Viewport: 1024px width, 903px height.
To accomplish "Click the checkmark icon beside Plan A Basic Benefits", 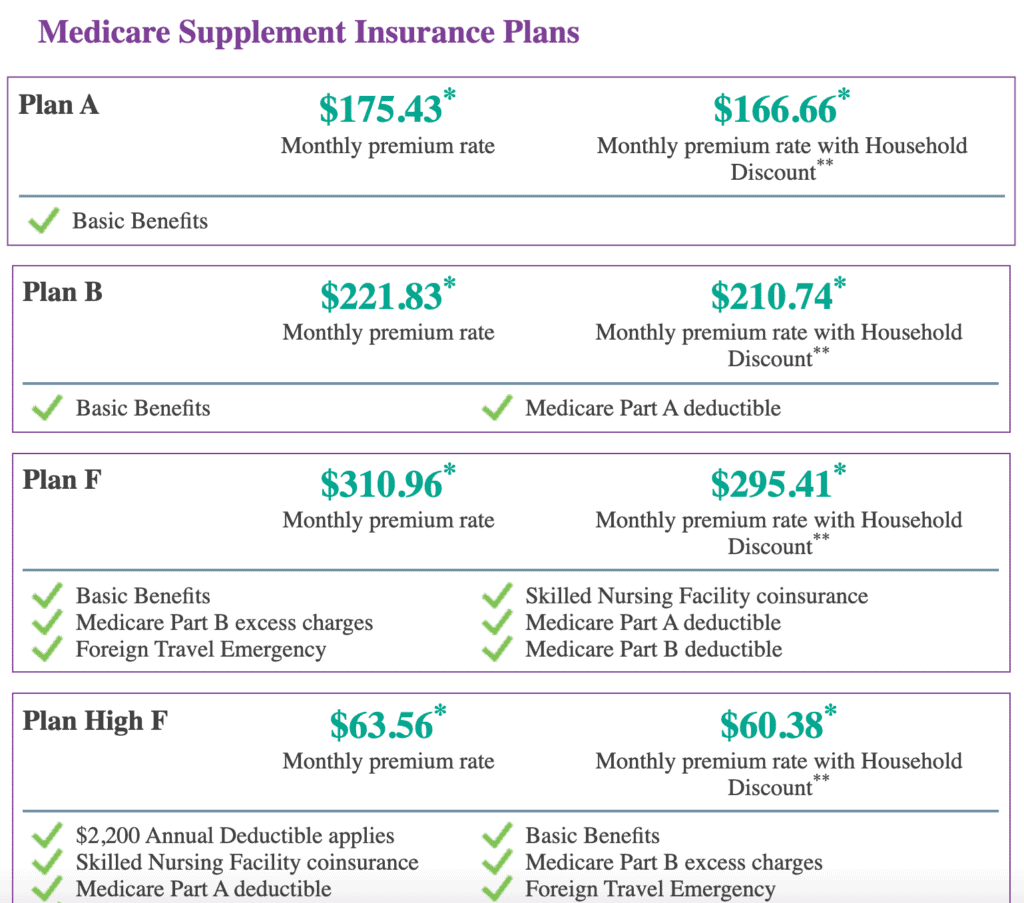I will click(x=43, y=221).
